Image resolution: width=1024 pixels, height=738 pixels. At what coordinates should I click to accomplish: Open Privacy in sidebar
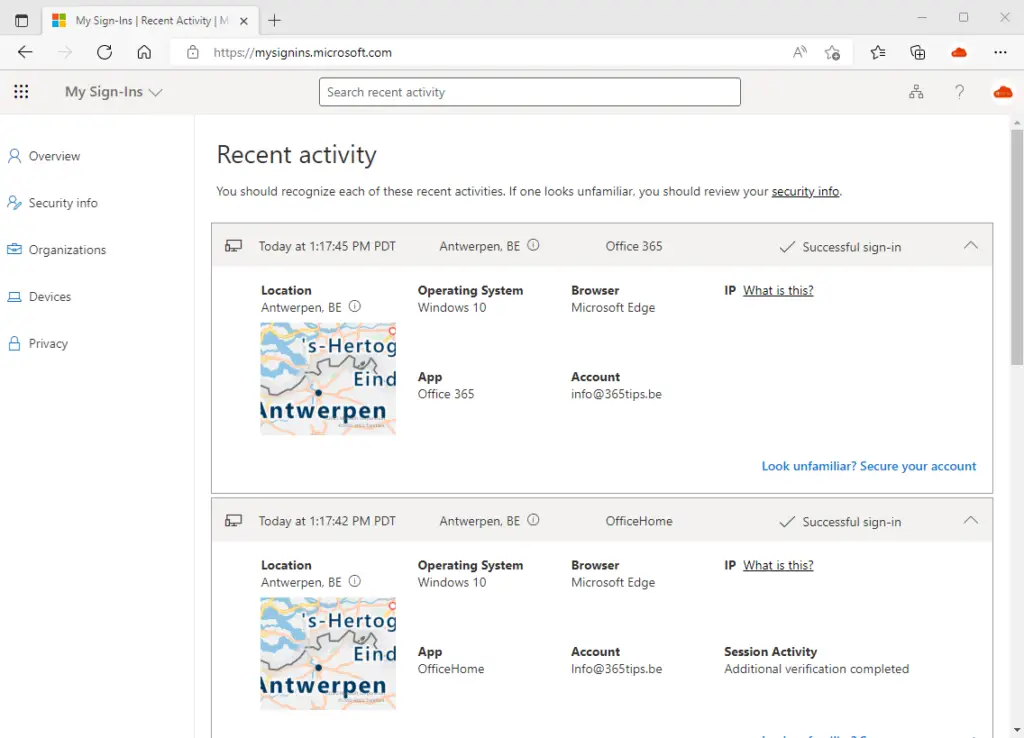click(38, 344)
